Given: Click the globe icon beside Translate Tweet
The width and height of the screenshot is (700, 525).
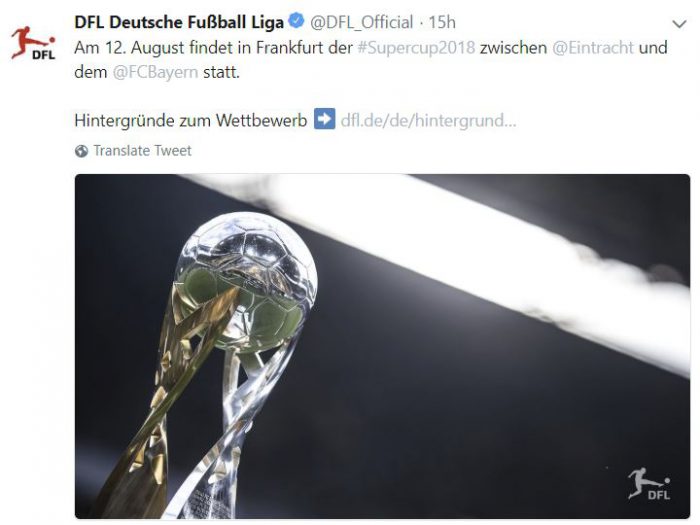Looking at the screenshot, I should pyautogui.click(x=81, y=151).
